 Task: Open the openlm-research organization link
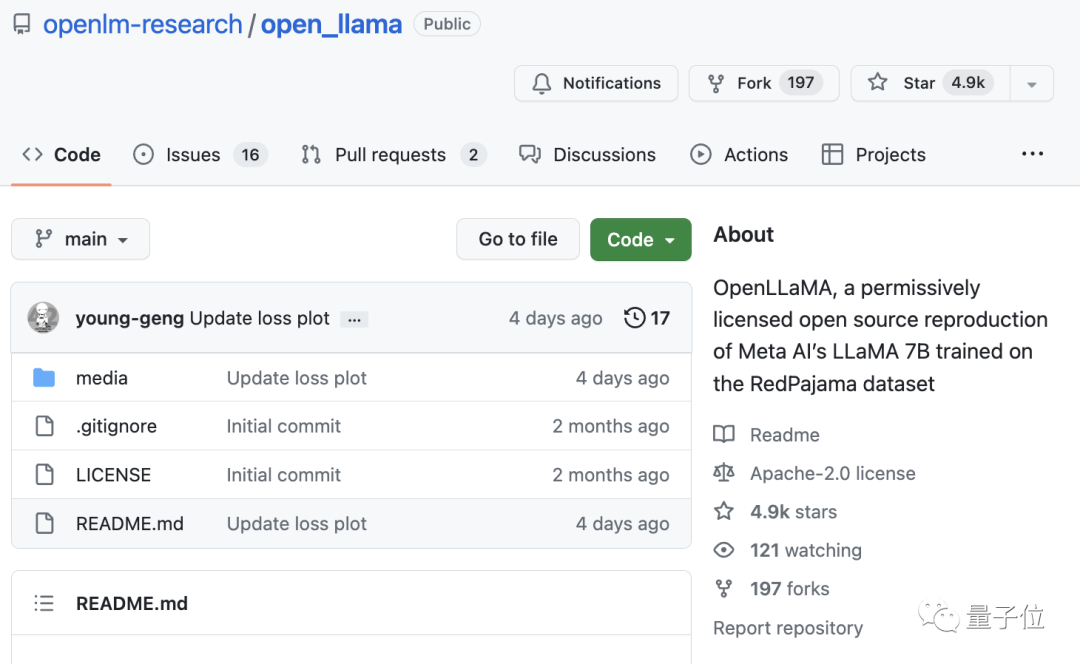pyautogui.click(x=142, y=24)
